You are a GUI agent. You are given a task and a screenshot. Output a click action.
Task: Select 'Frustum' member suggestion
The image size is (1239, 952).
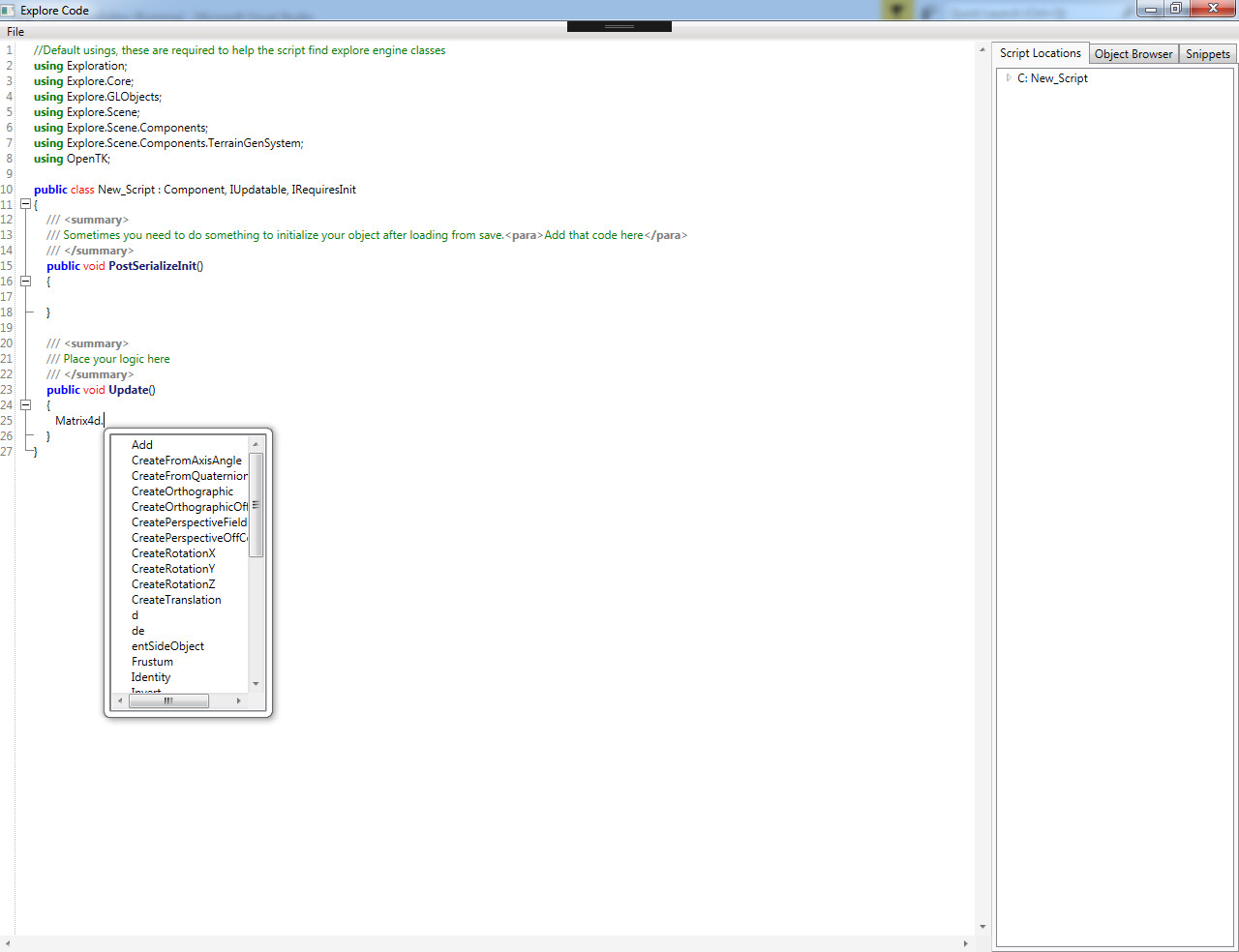[x=152, y=661]
